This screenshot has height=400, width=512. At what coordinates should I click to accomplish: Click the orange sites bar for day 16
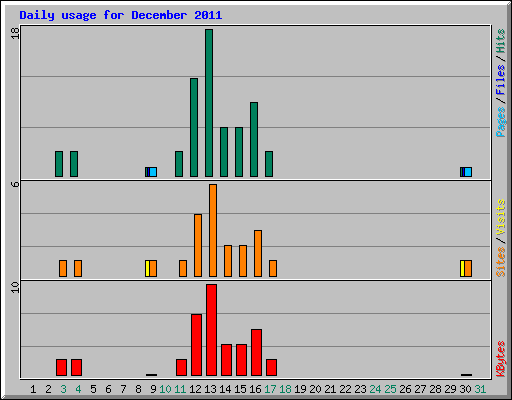[x=258, y=253]
